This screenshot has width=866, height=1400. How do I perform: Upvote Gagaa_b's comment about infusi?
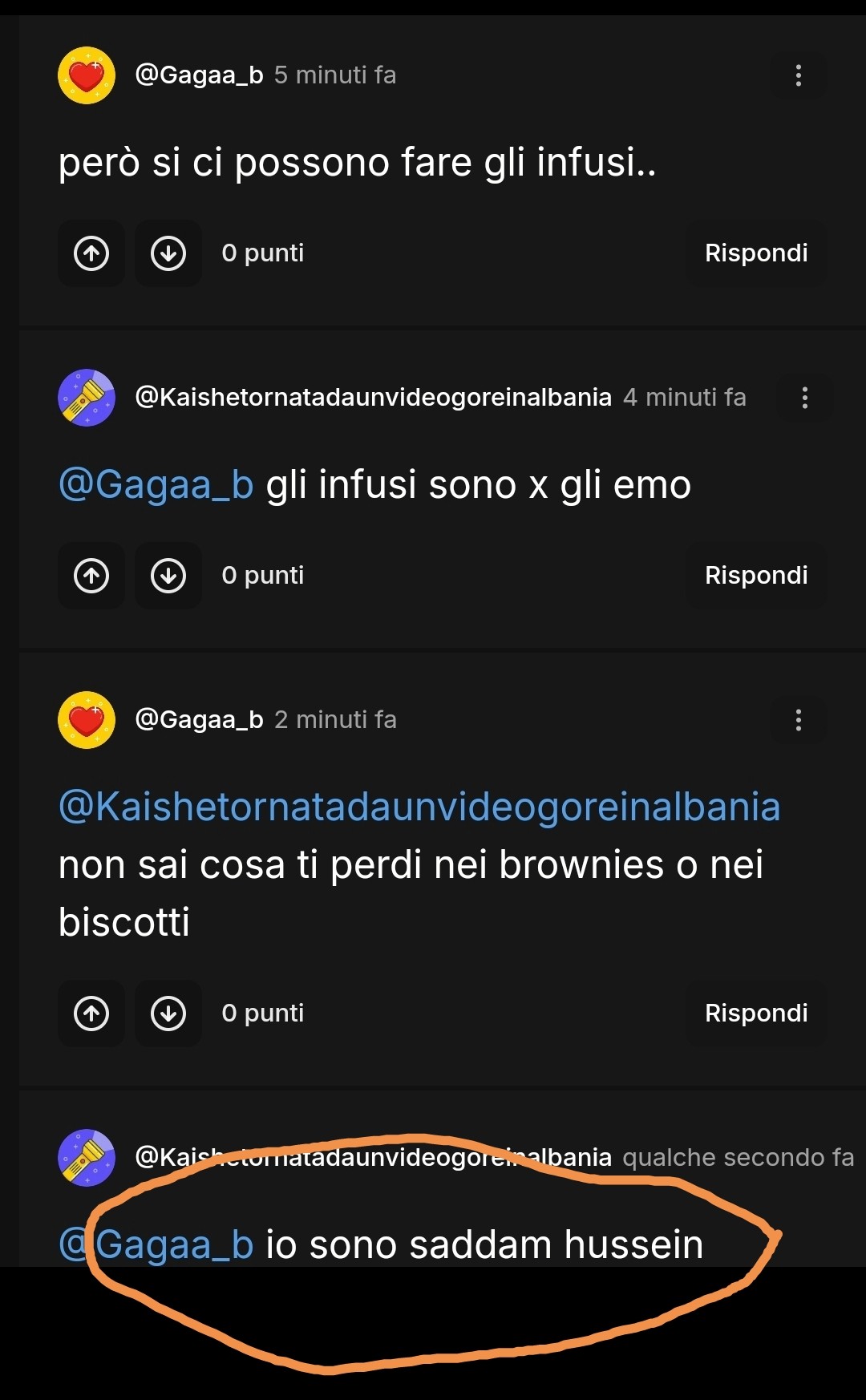click(91, 253)
